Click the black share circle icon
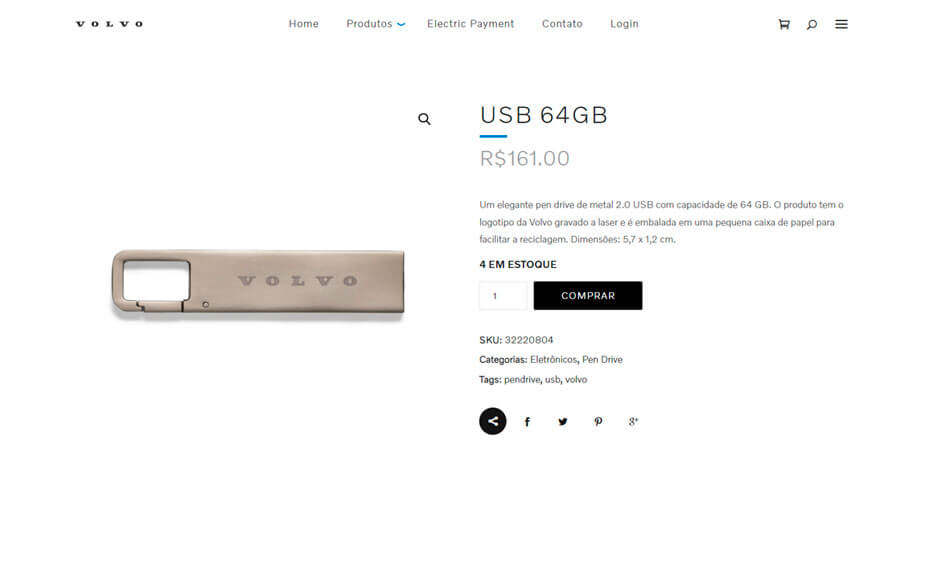The image size is (926, 568). [x=493, y=421]
